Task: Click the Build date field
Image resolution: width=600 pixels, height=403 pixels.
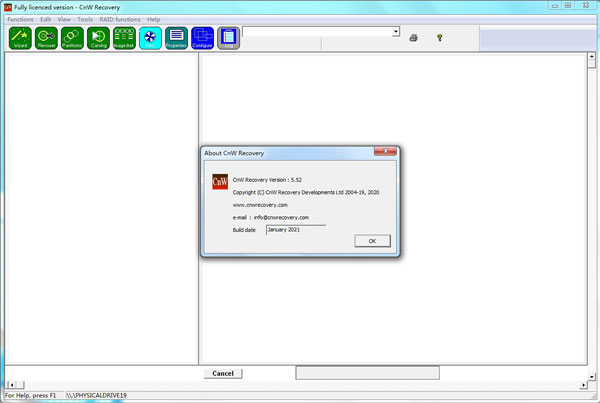Action: coord(296,230)
